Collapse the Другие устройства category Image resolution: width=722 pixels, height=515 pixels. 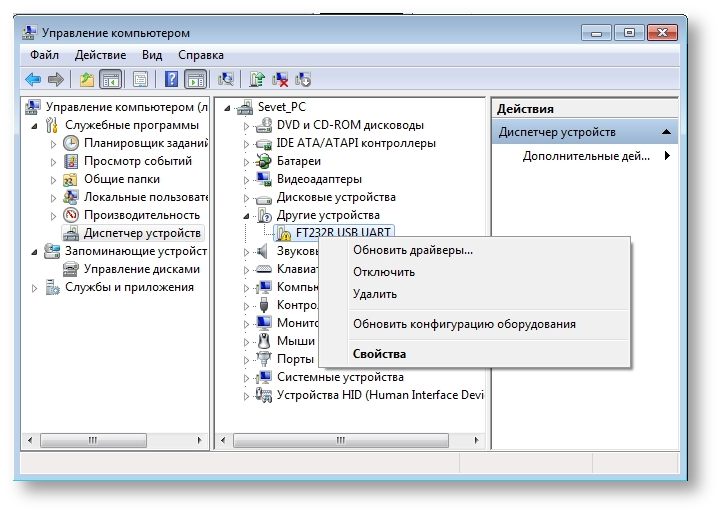coord(246,216)
